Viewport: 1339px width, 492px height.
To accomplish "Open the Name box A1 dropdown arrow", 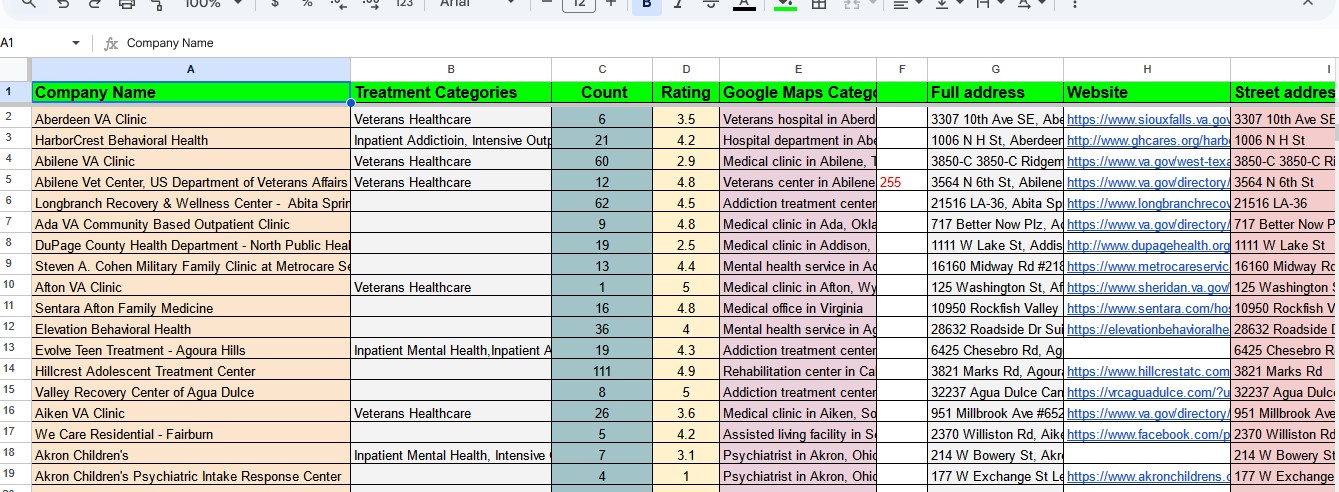I will click(75, 44).
